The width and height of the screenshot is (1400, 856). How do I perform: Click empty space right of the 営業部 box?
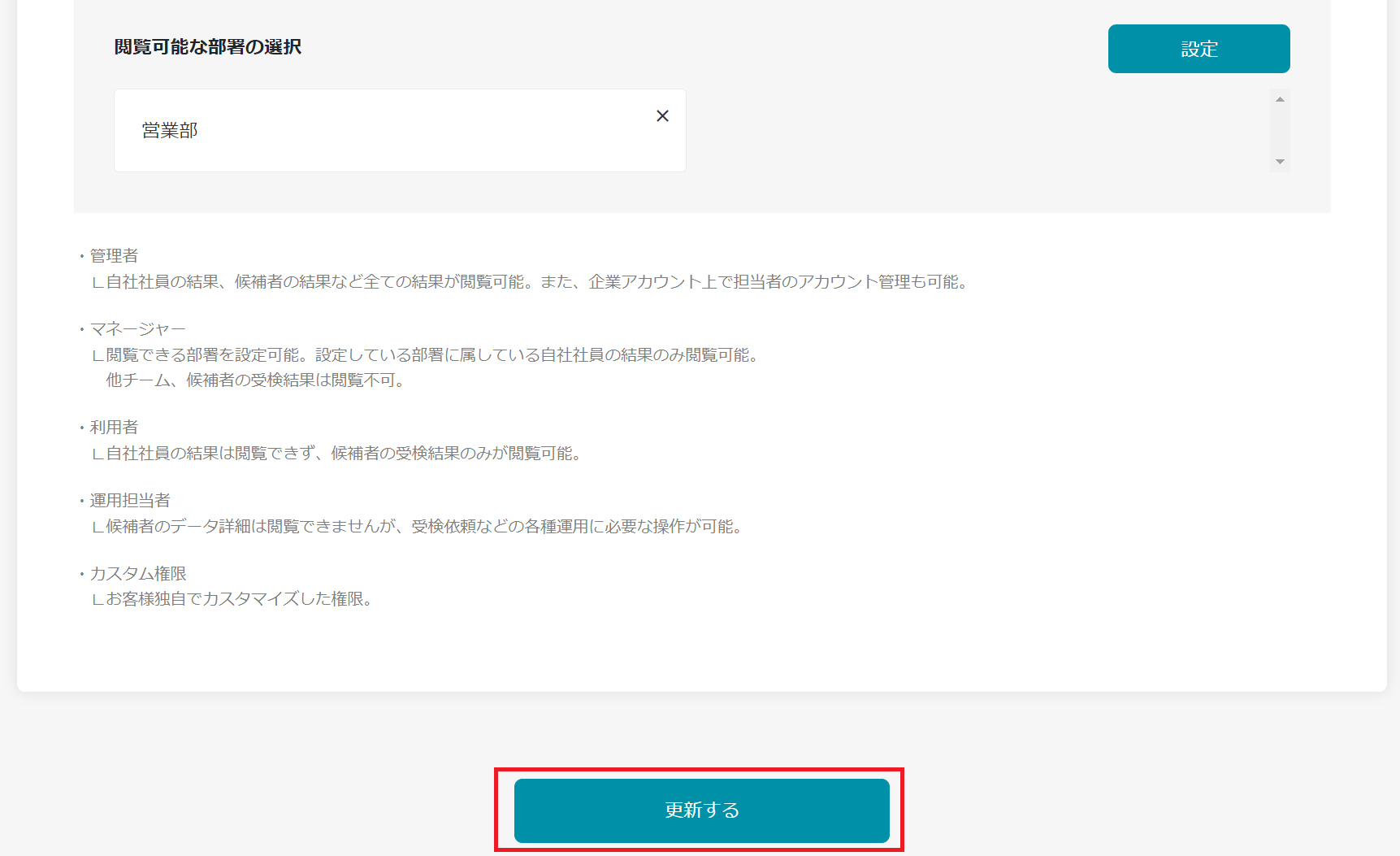click(x=975, y=130)
